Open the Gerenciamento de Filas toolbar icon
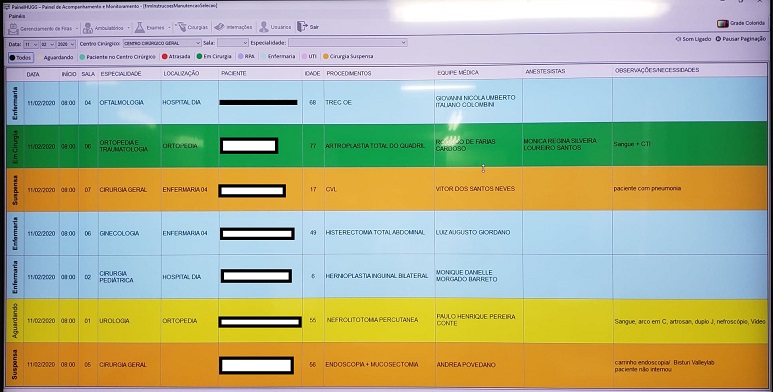Image resolution: width=773 pixels, height=392 pixels. [x=14, y=29]
